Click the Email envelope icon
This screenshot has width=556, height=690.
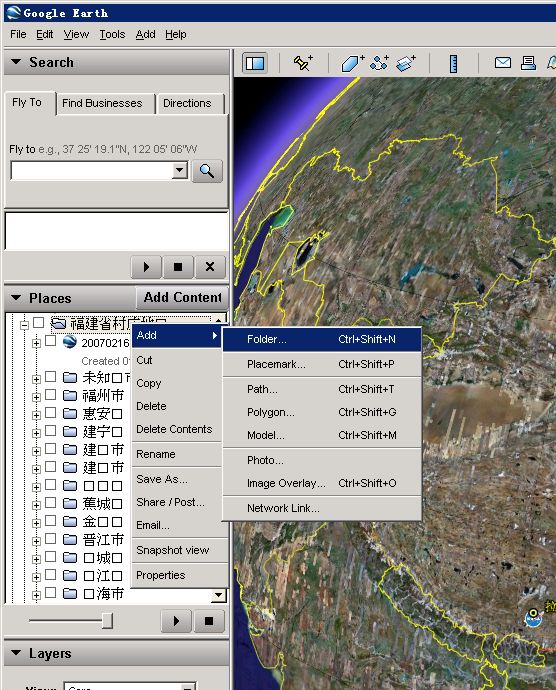tap(502, 63)
